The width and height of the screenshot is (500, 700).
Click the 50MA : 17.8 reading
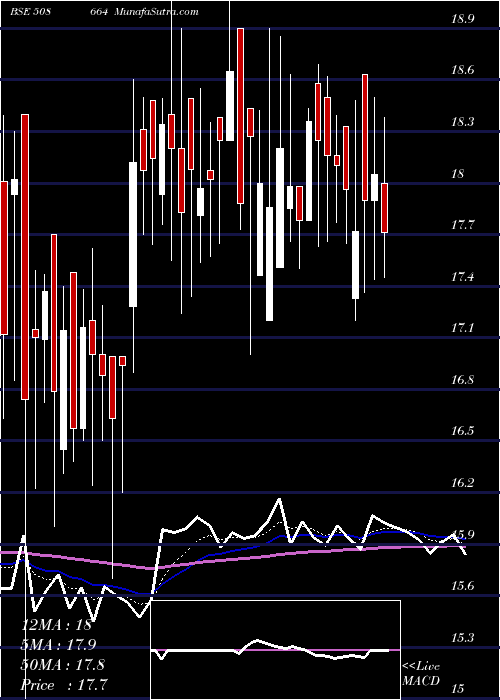point(62,665)
